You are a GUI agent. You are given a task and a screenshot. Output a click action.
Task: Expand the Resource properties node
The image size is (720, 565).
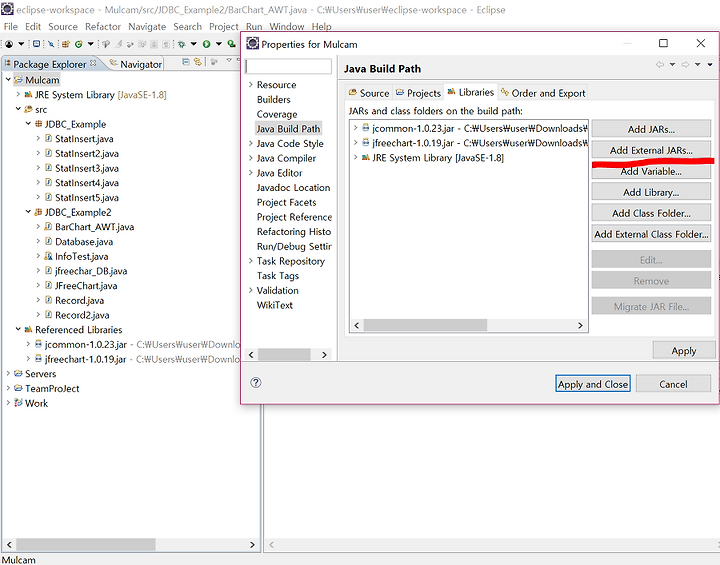(x=251, y=85)
